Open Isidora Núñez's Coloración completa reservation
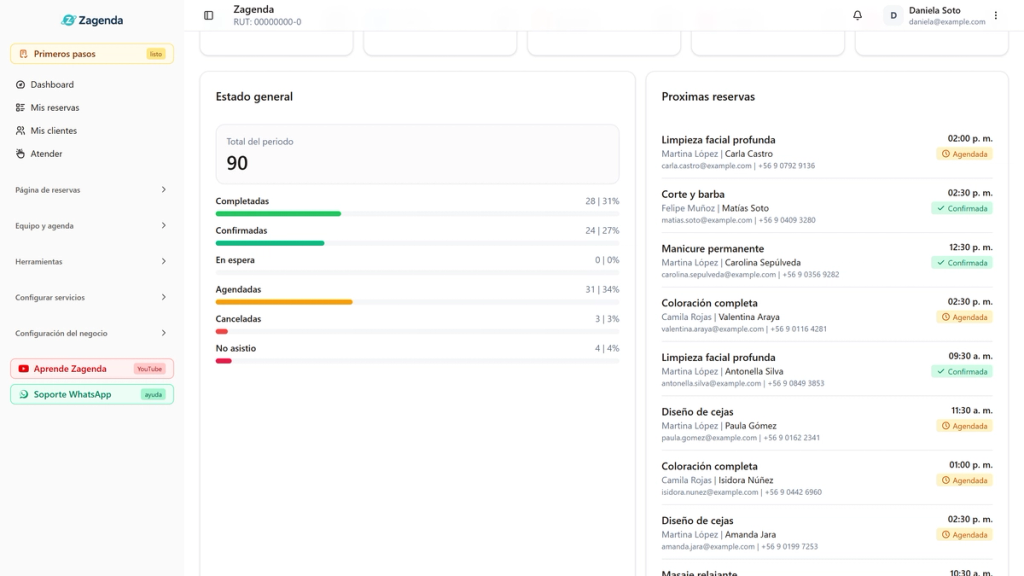1024x576 pixels. (x=827, y=479)
